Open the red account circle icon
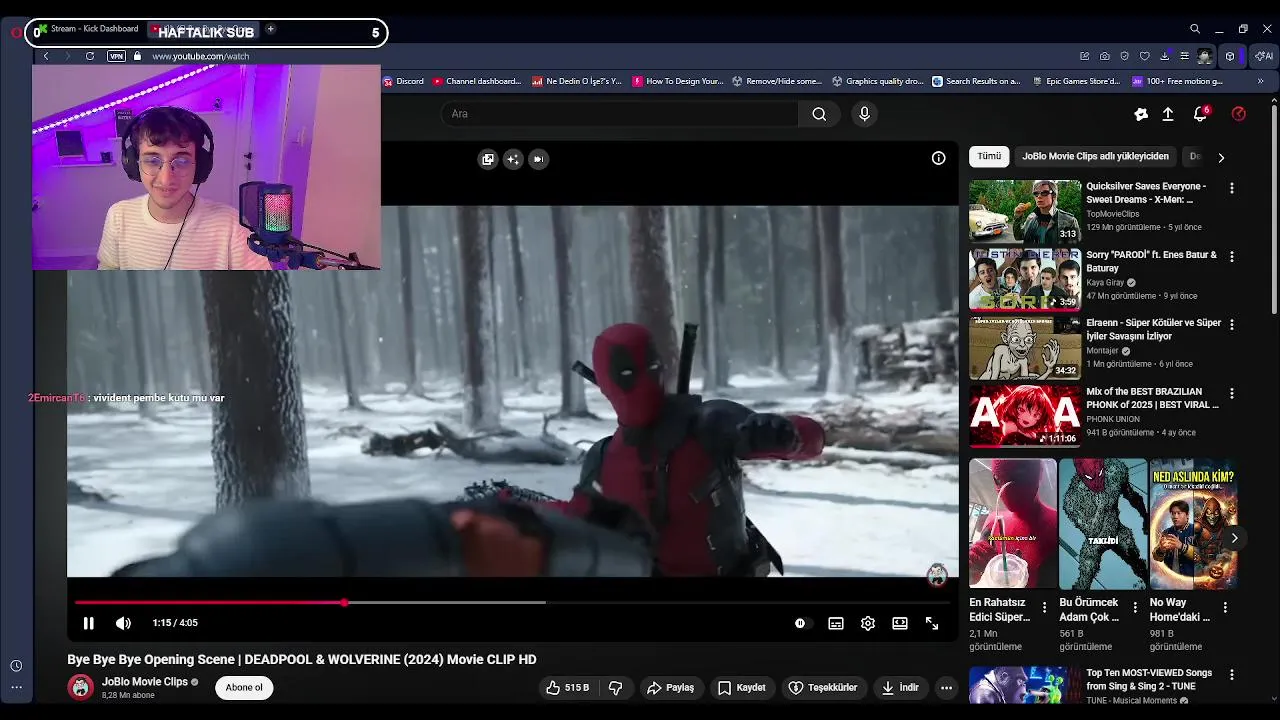The height and width of the screenshot is (720, 1280). click(1239, 114)
